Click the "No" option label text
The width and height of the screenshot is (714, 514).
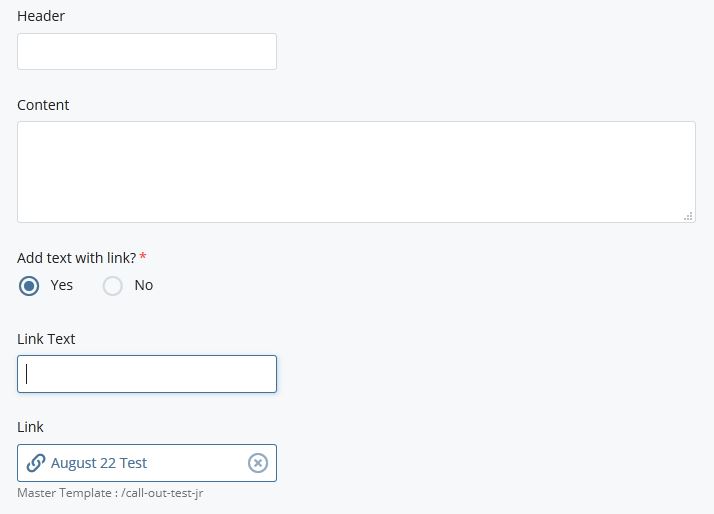pyautogui.click(x=144, y=285)
